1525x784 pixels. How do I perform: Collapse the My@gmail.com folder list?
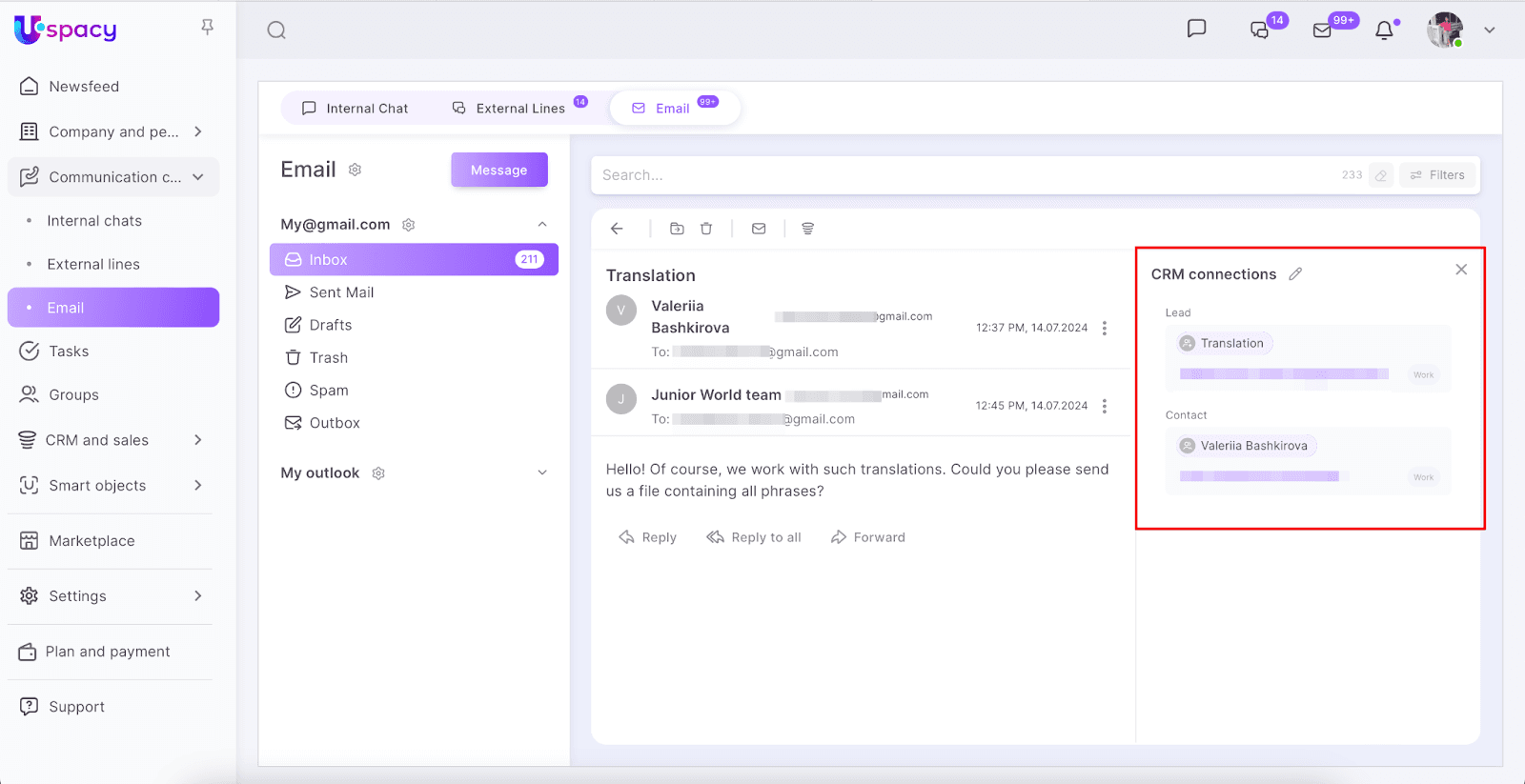pos(542,225)
